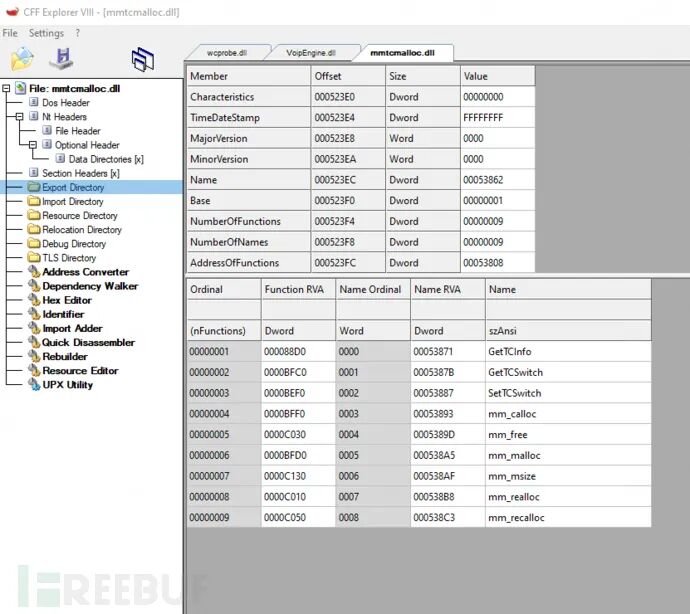The image size is (690, 614).
Task: Click the Name RVA filter field
Action: click(448, 310)
